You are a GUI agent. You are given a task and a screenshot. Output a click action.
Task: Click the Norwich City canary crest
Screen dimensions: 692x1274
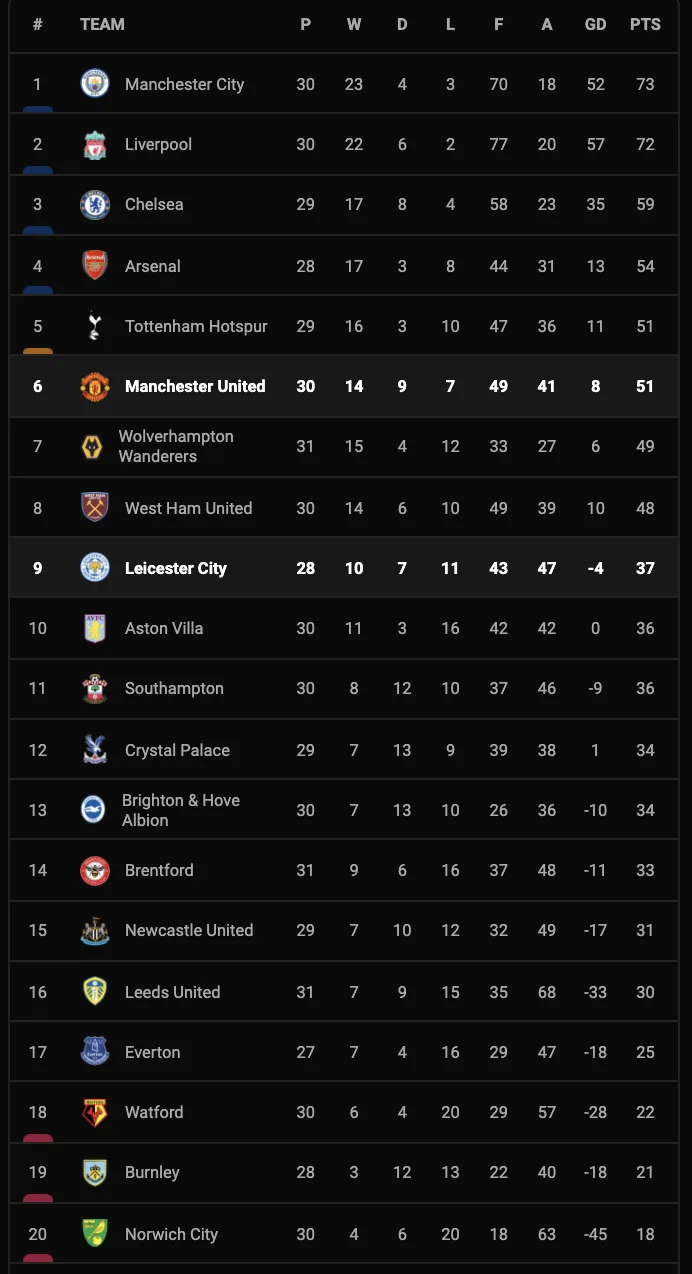click(x=95, y=1234)
